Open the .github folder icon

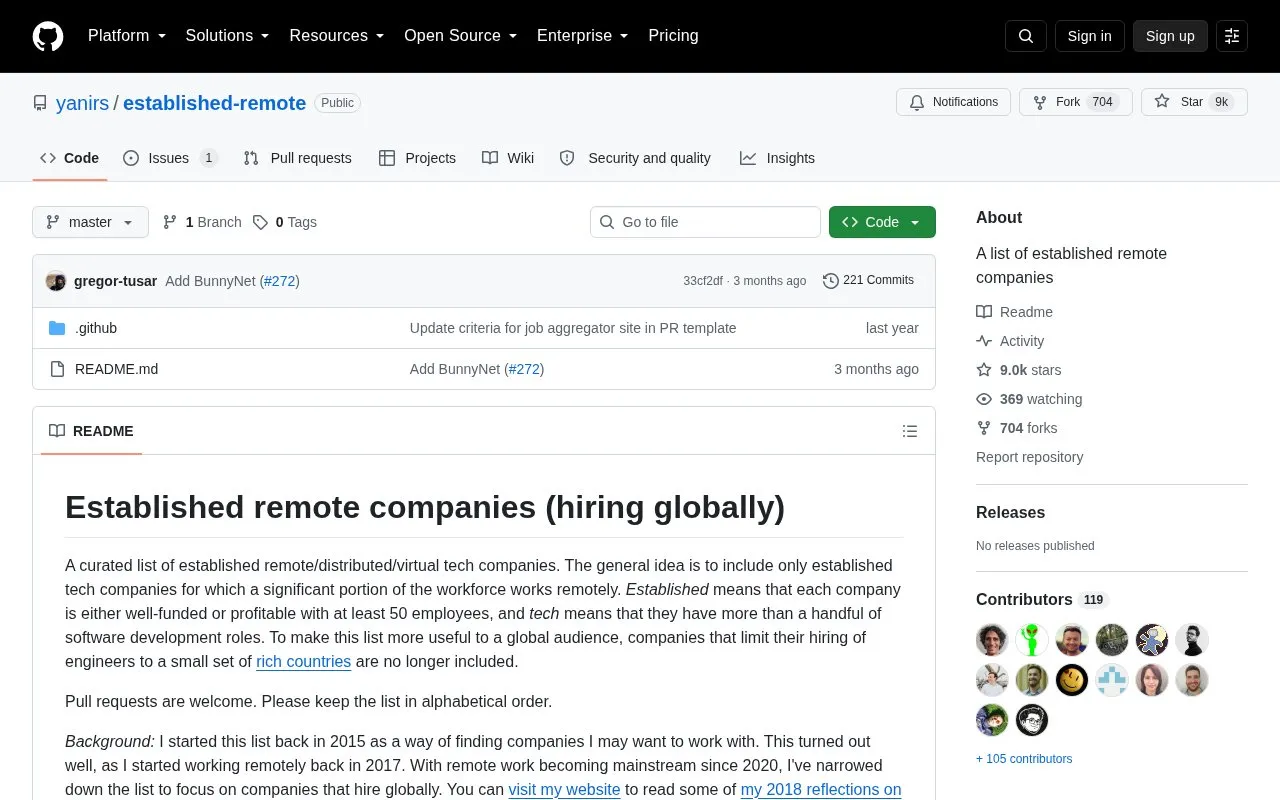(57, 328)
